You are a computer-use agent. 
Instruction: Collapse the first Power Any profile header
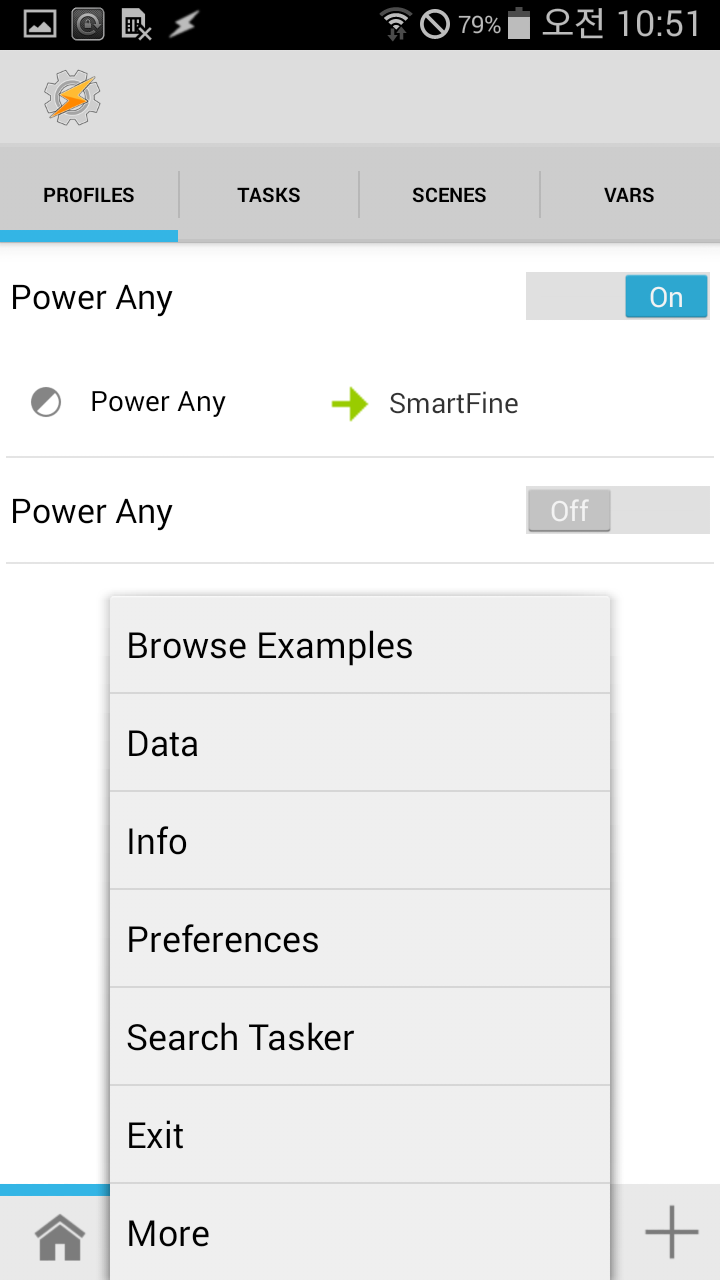tap(92, 298)
